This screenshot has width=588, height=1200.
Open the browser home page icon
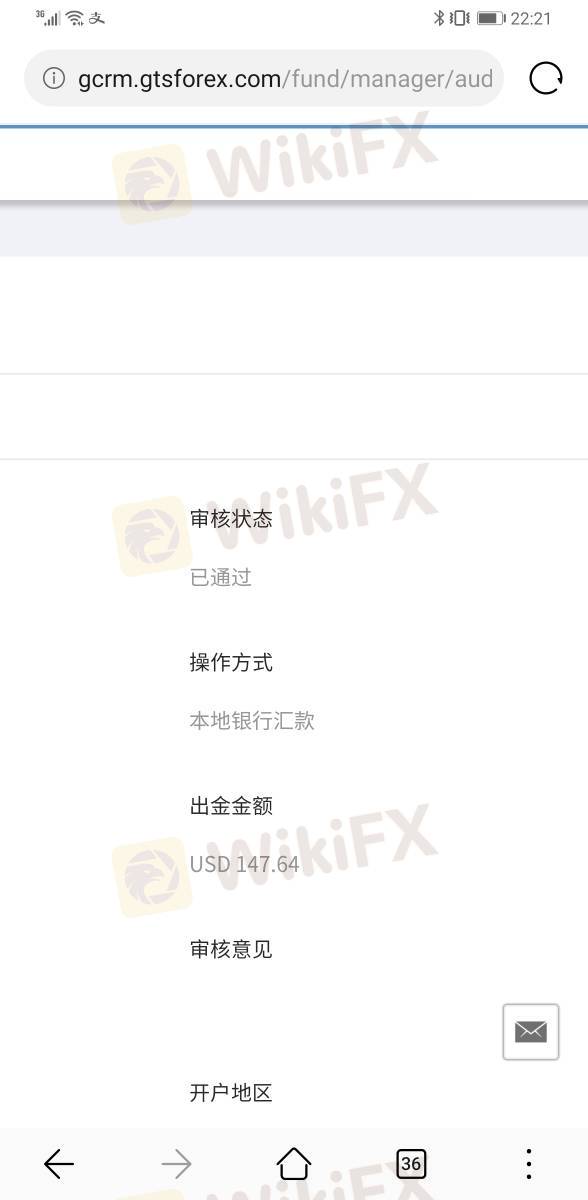pos(294,1163)
